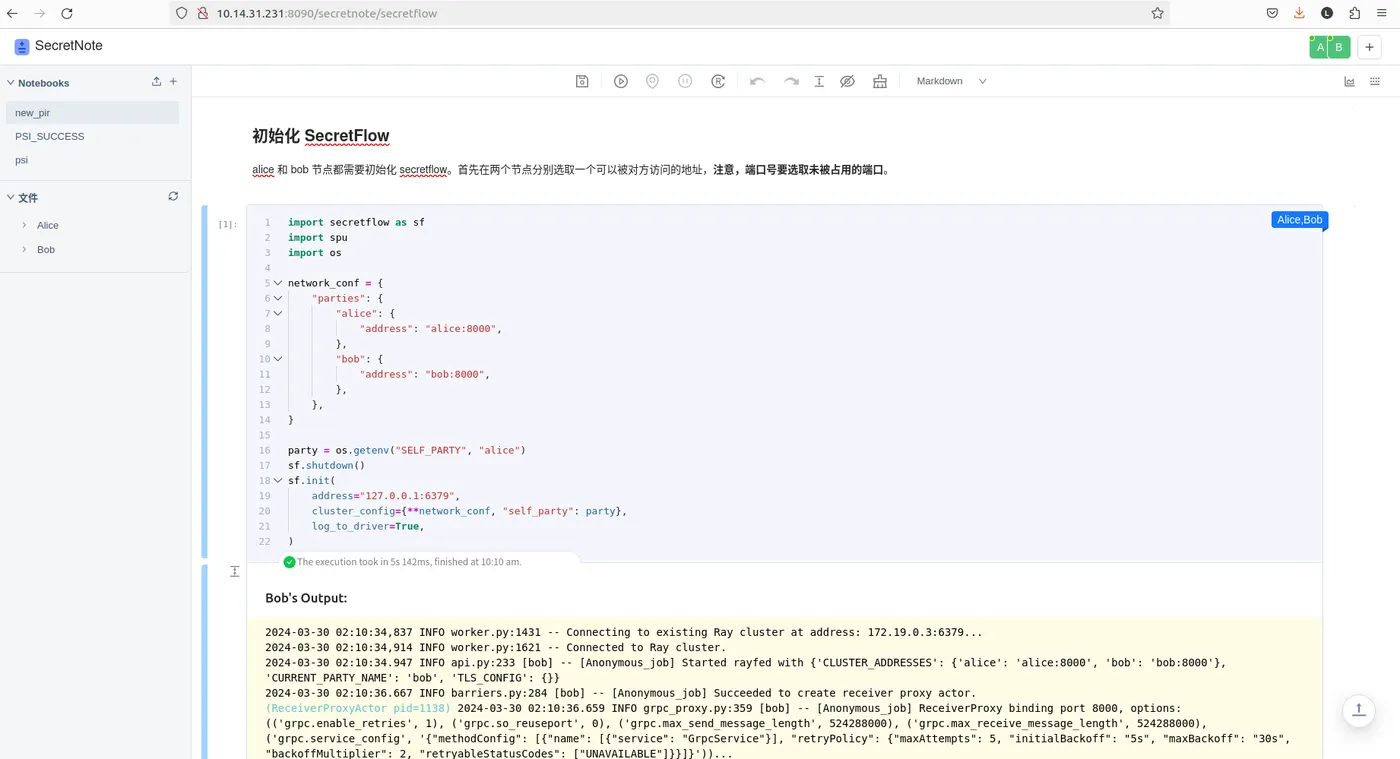Open the browser extensions puzzle icon
The width and height of the screenshot is (1400, 759).
coord(1354,13)
